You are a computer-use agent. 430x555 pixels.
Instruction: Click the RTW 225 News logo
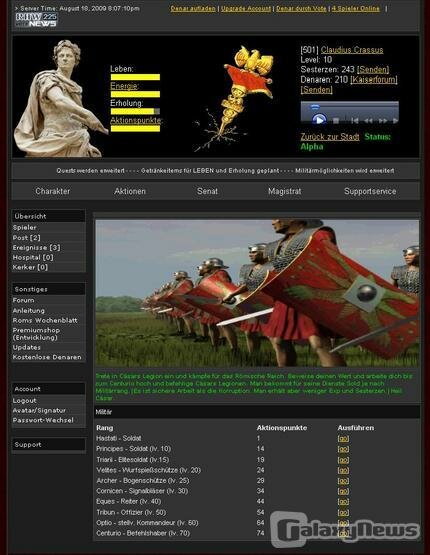pos(36,20)
